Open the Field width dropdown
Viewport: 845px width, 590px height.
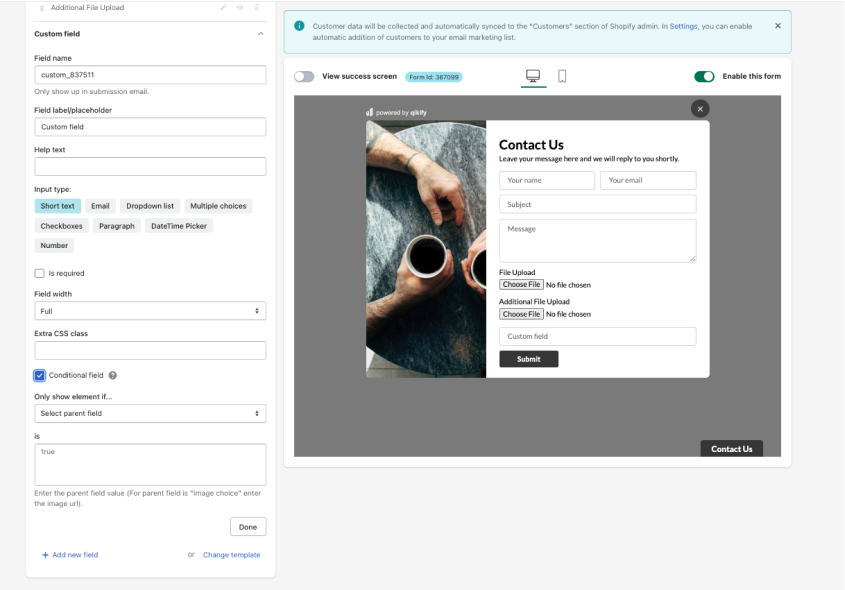pyautogui.click(x=150, y=311)
